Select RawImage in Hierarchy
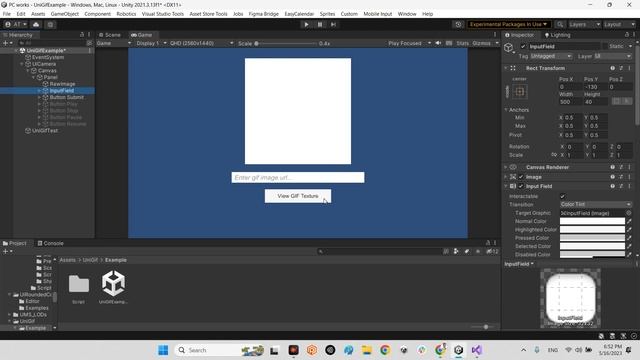The width and height of the screenshot is (640, 360). coord(62,84)
